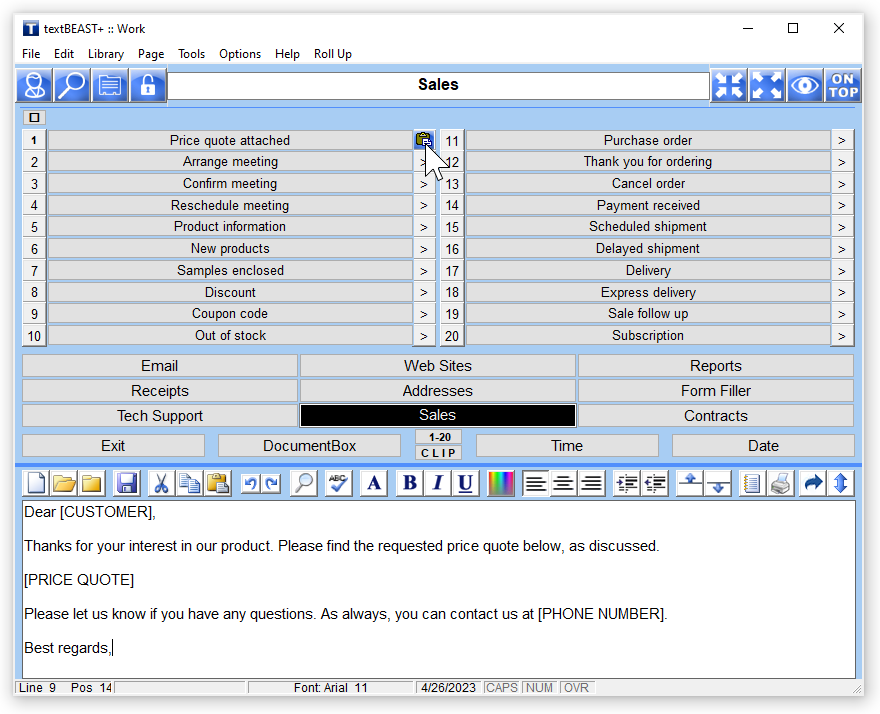Open the rainbow text color picker
Screen dimensions: 880x714
coord(501,483)
